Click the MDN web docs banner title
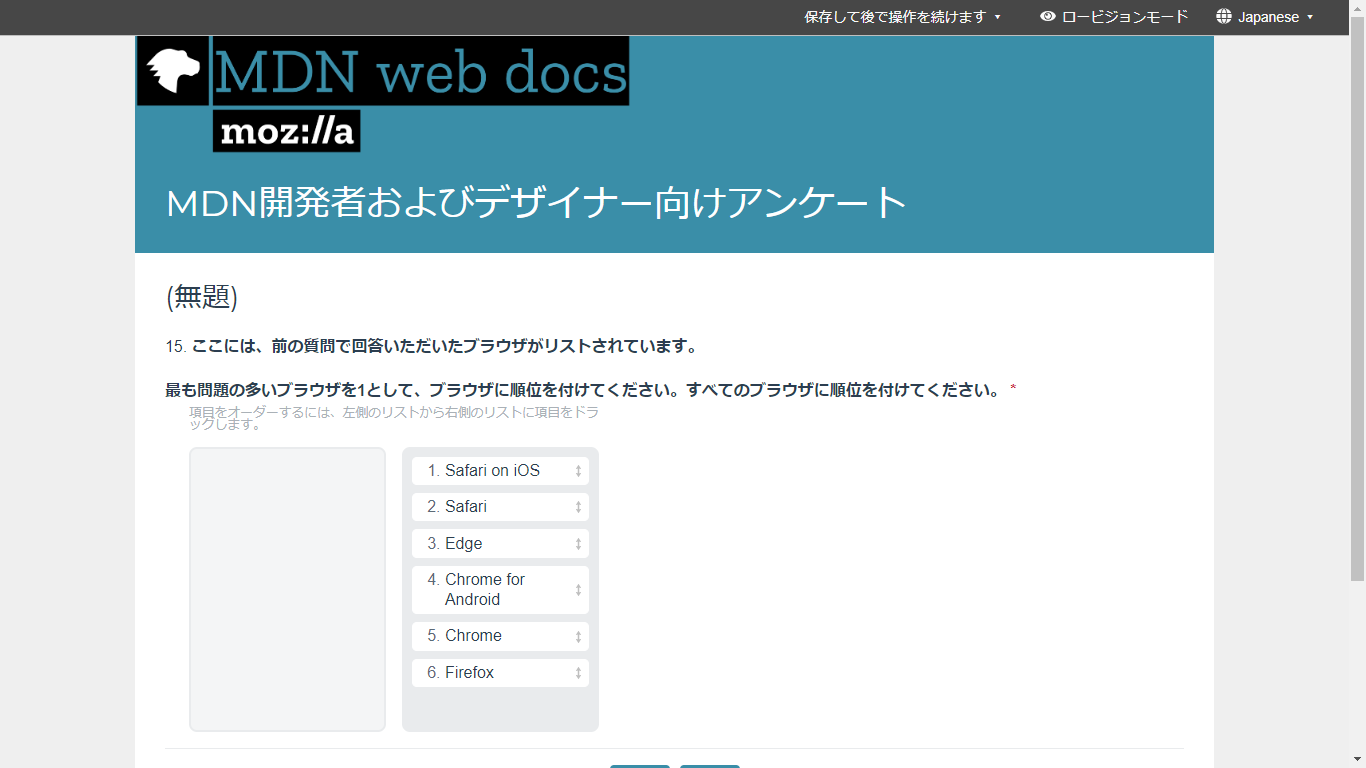The image size is (1366, 768). (x=420, y=71)
